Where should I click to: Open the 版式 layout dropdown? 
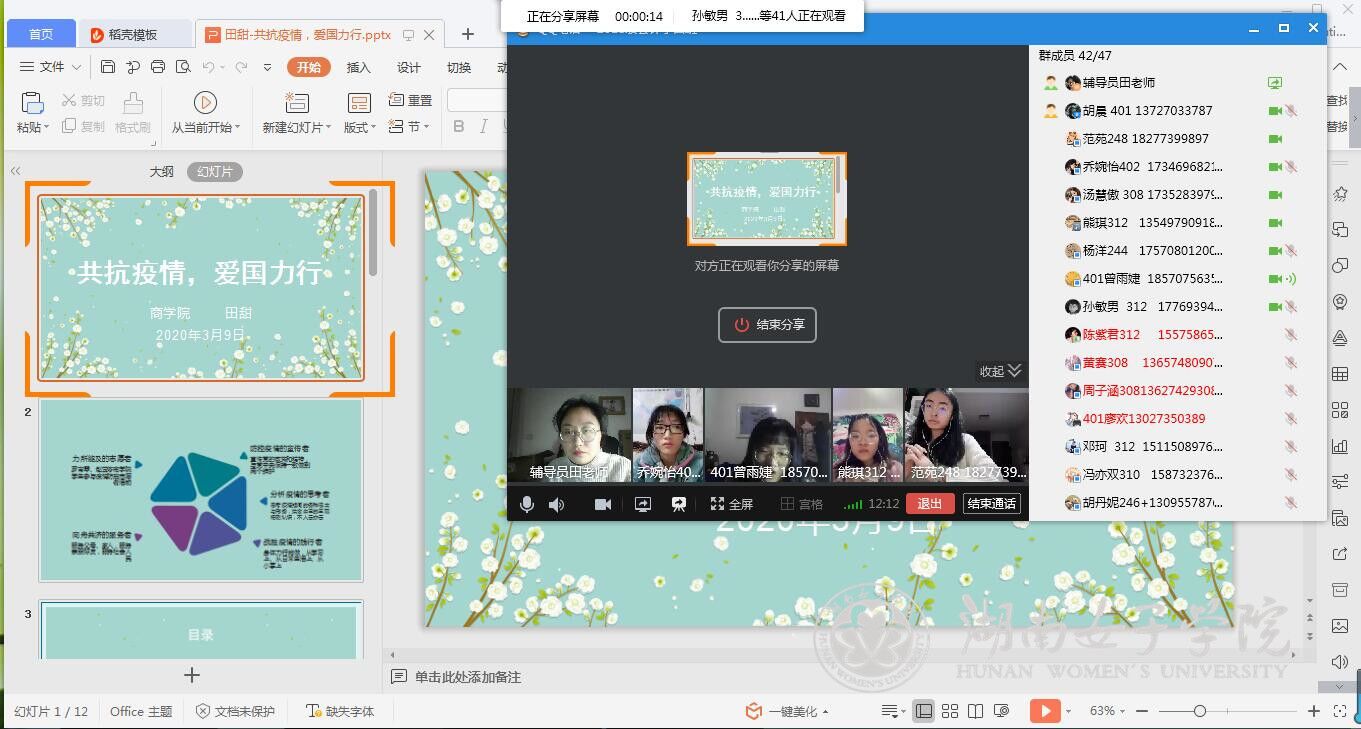(373, 128)
